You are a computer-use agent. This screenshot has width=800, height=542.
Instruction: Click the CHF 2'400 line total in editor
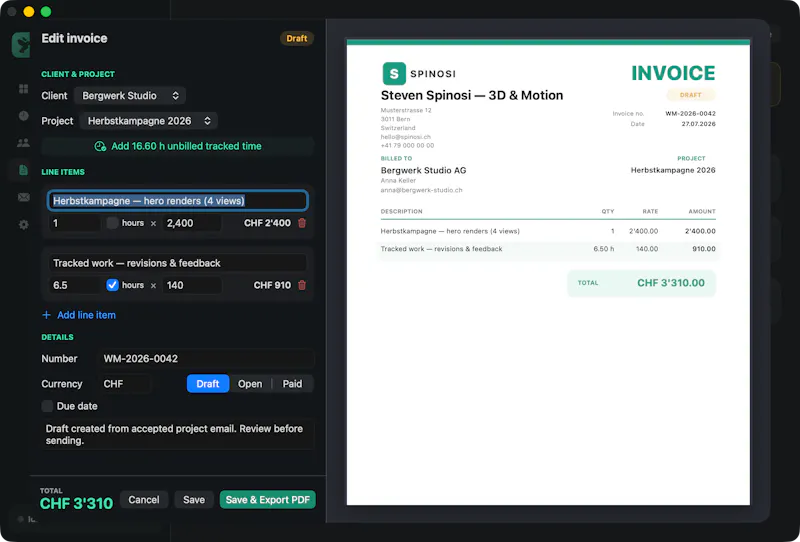coord(267,223)
